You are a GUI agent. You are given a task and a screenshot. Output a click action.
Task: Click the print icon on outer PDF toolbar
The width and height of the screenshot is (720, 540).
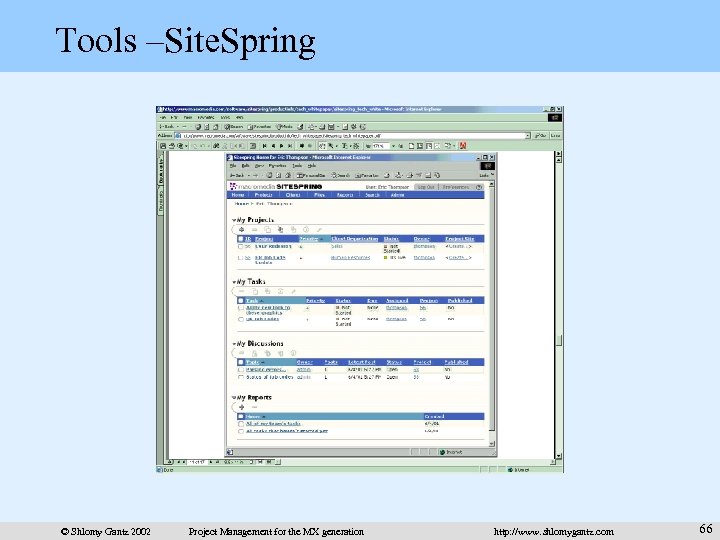[172, 146]
